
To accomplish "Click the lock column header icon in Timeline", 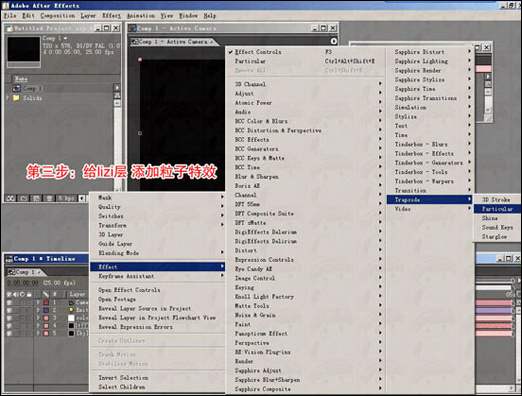I will pos(29,294).
